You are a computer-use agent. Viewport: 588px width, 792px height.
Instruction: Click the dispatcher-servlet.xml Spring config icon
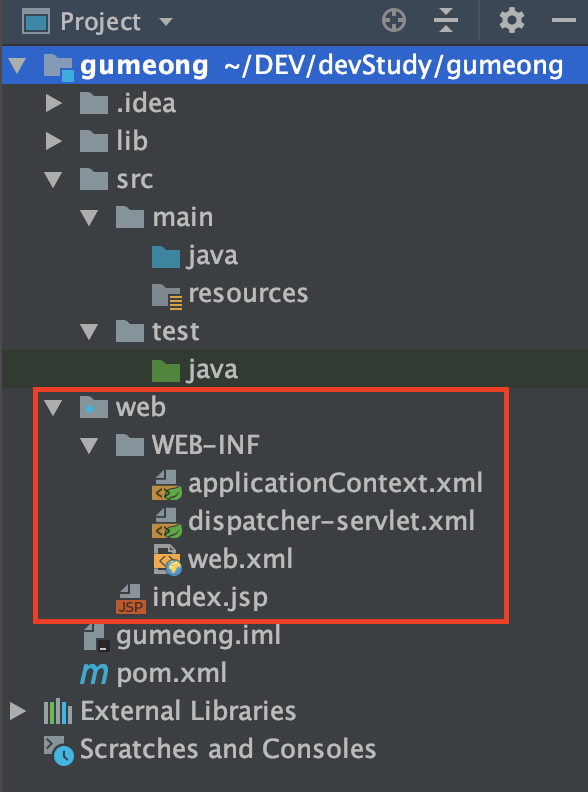(167, 522)
